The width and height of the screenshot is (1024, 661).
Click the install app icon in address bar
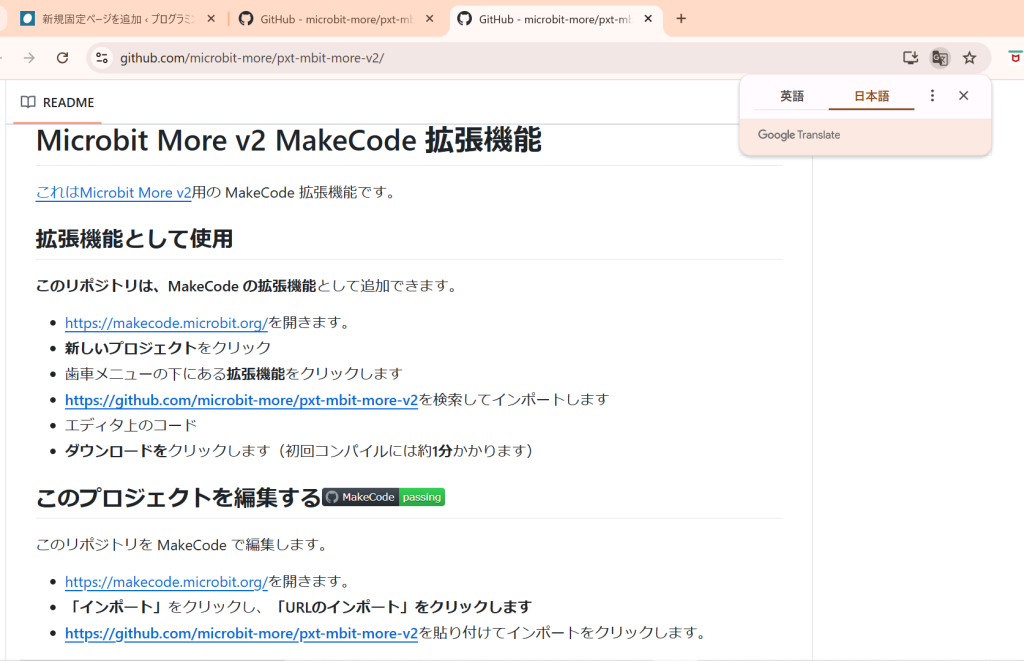(910, 58)
